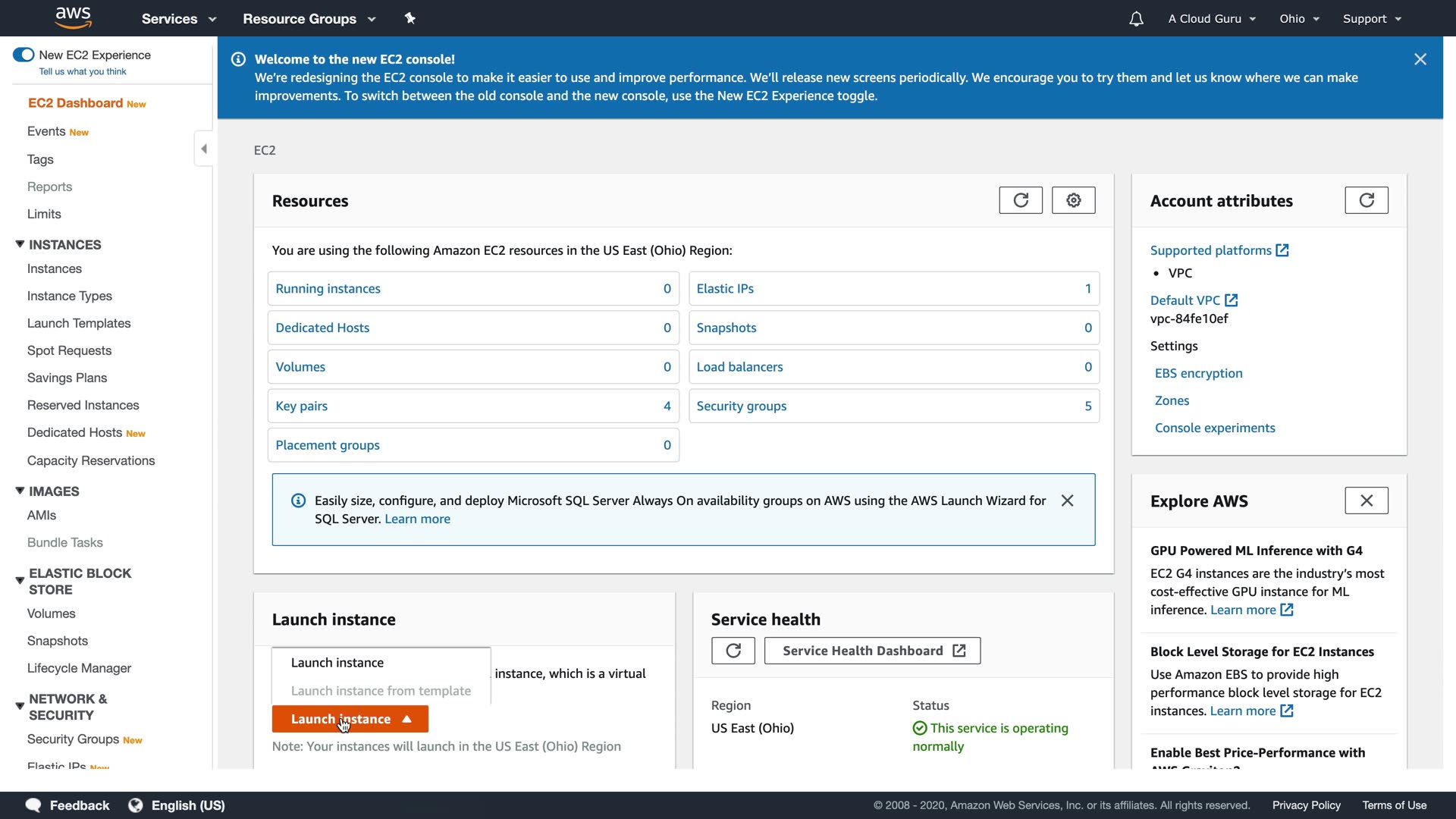Close the Explore AWS panel

point(1366,500)
